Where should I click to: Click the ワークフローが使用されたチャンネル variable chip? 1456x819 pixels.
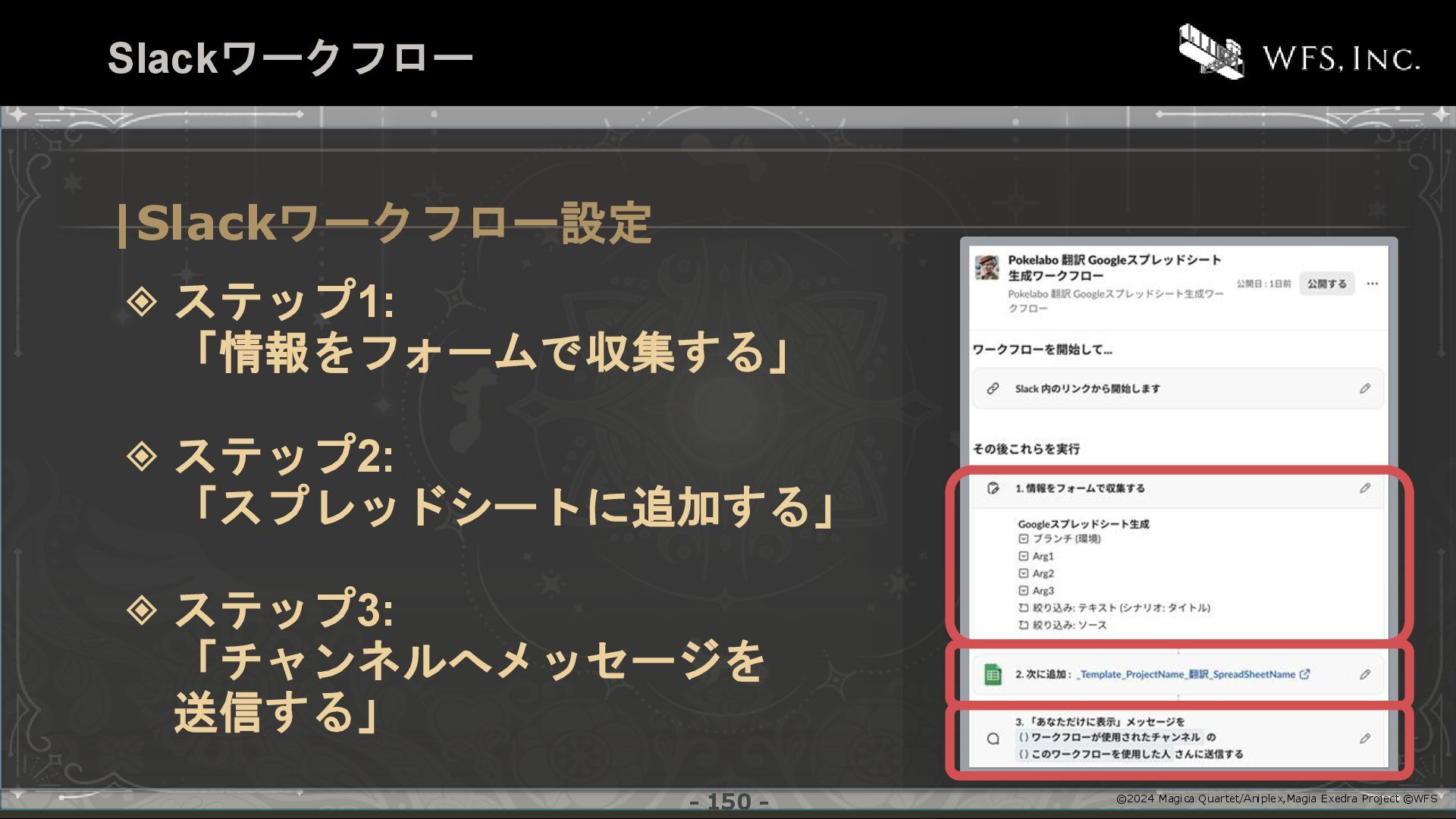point(1109,737)
